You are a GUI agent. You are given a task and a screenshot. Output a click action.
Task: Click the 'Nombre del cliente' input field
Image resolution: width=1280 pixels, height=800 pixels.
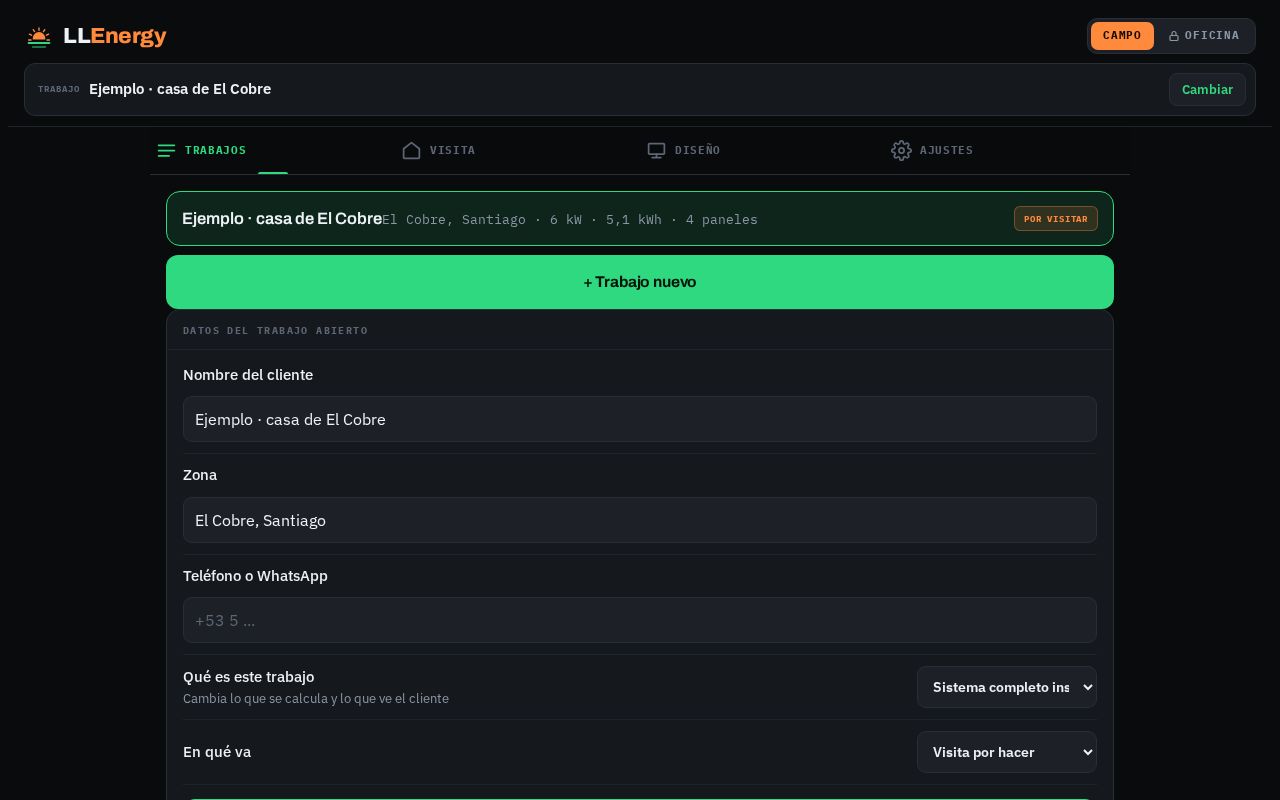[640, 419]
